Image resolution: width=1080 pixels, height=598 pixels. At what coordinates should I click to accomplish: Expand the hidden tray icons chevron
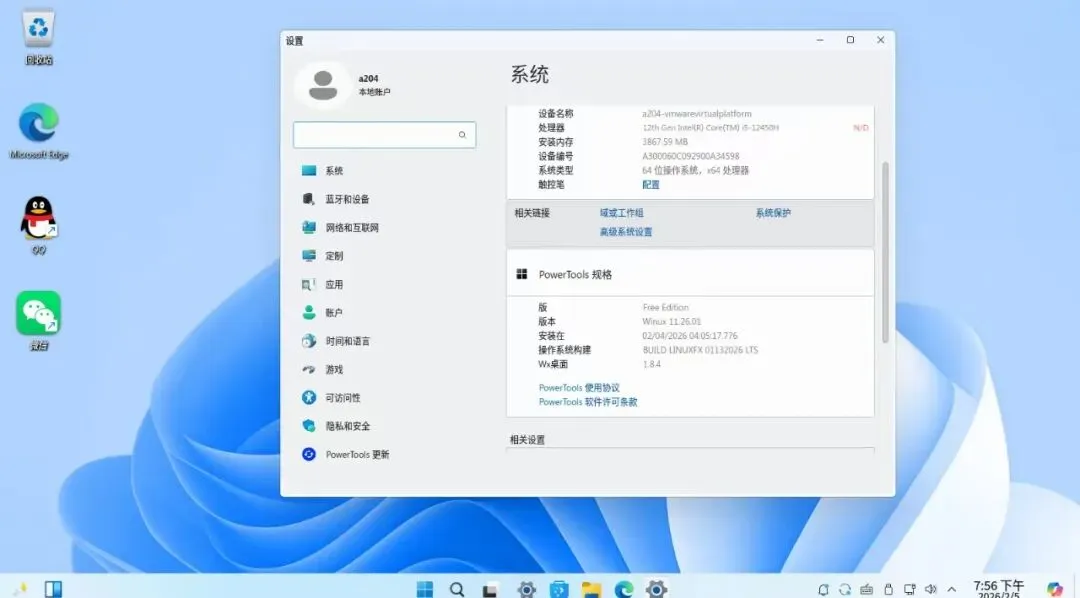[x=952, y=590]
